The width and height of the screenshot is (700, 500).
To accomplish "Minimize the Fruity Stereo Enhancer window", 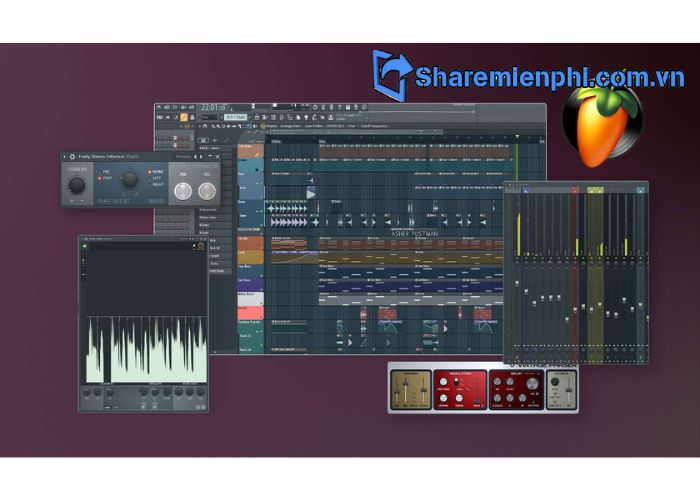I will 210,157.
